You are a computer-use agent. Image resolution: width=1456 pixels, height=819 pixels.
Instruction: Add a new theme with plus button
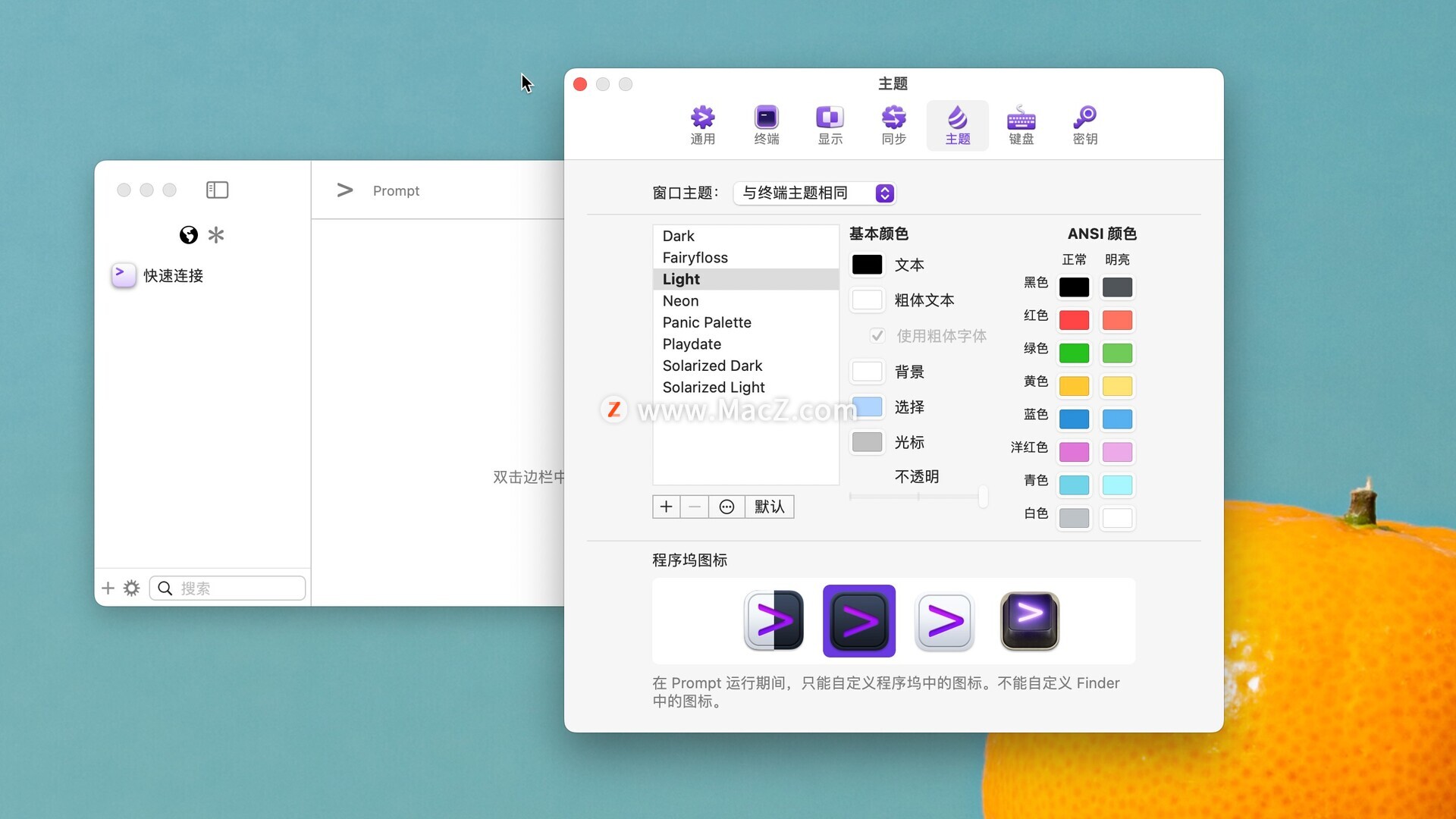coord(666,507)
